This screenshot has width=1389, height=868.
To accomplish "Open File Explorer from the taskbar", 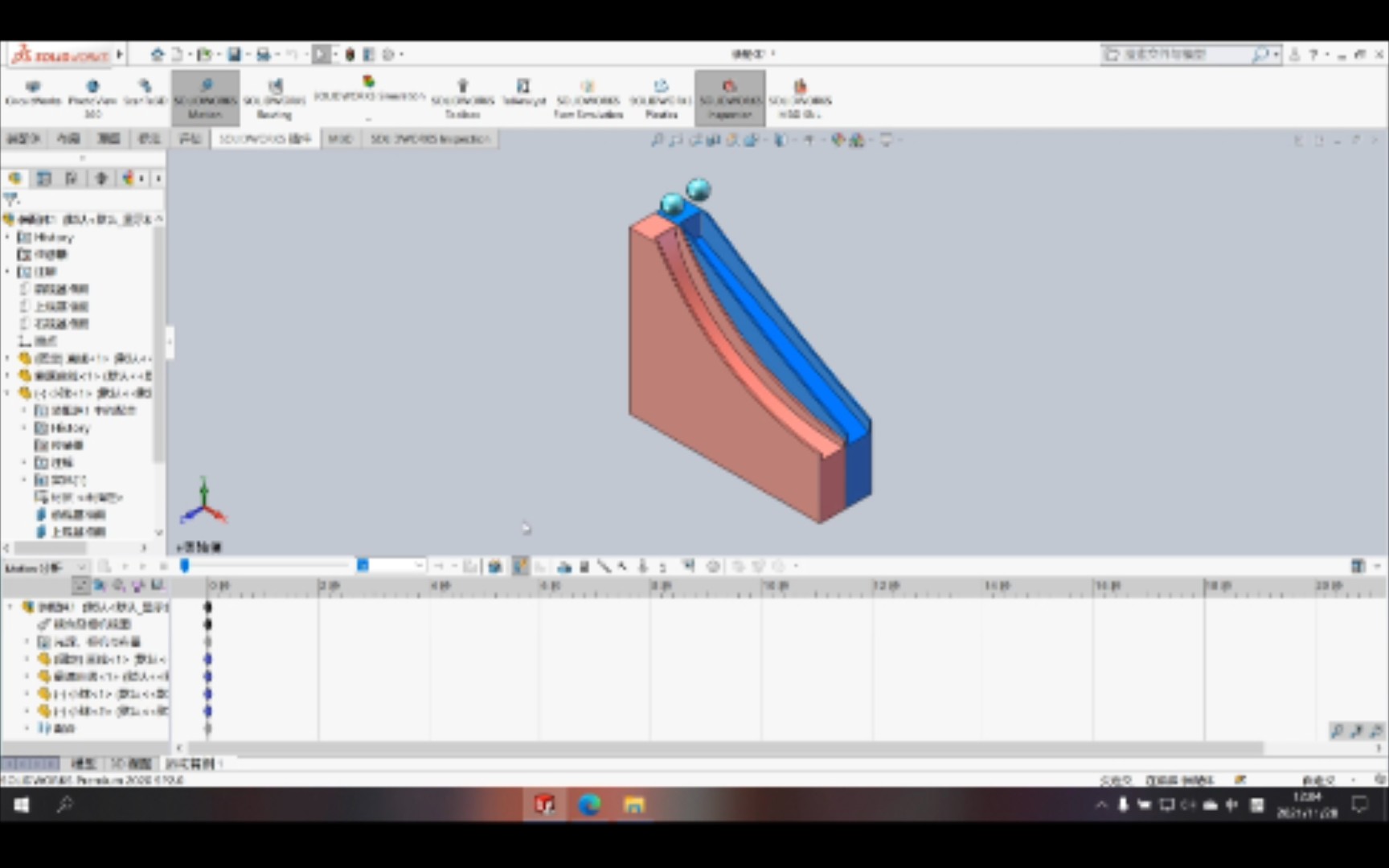I will point(634,805).
